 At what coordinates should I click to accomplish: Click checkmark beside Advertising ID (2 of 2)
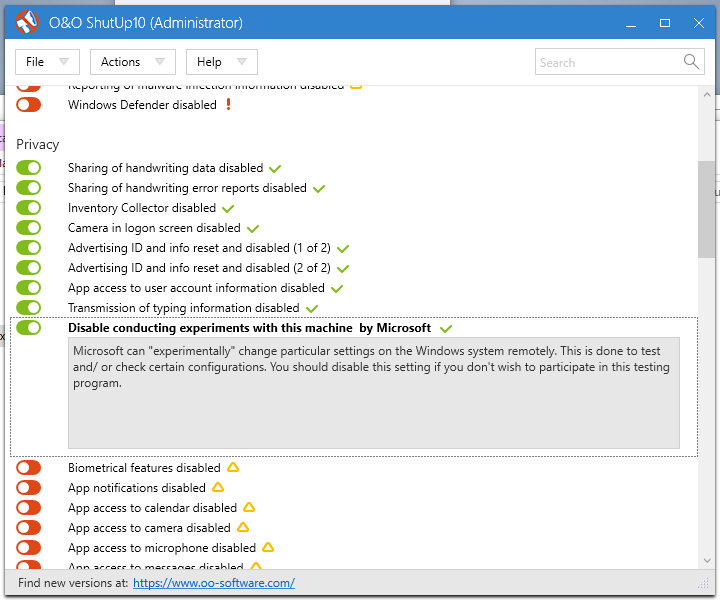click(x=343, y=268)
